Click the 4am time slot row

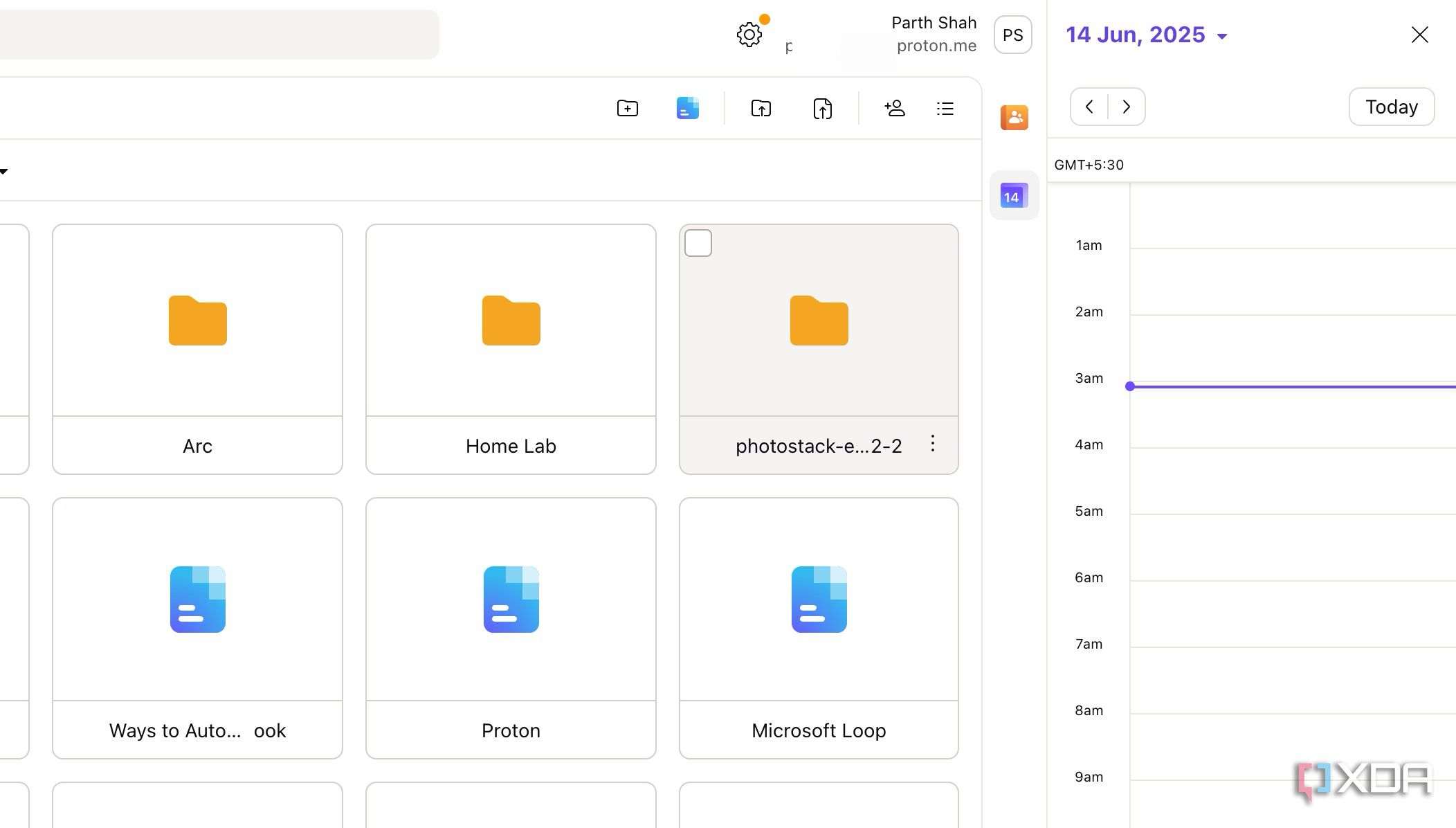point(1293,480)
